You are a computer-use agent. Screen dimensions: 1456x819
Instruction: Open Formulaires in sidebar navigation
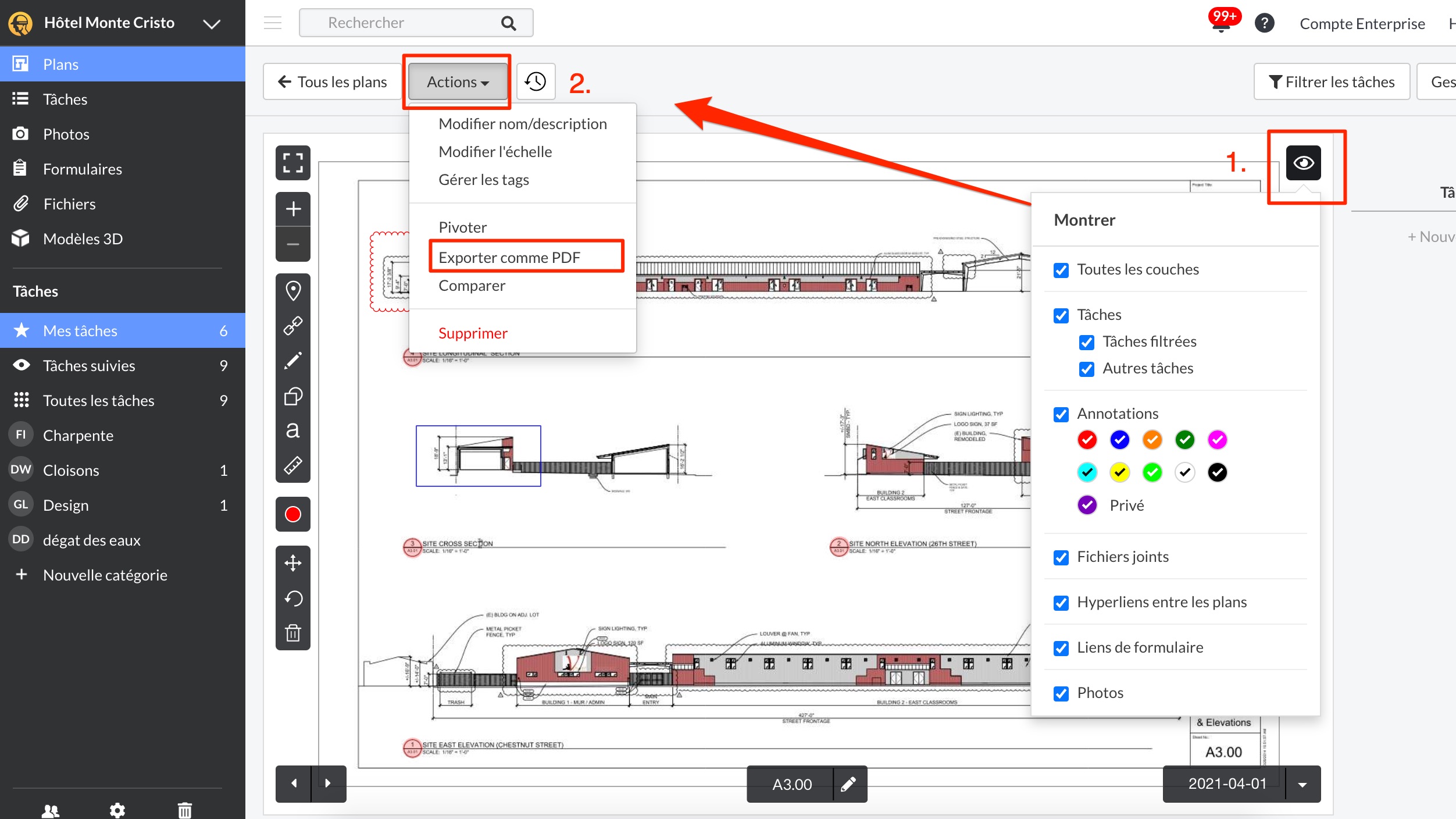(x=123, y=169)
